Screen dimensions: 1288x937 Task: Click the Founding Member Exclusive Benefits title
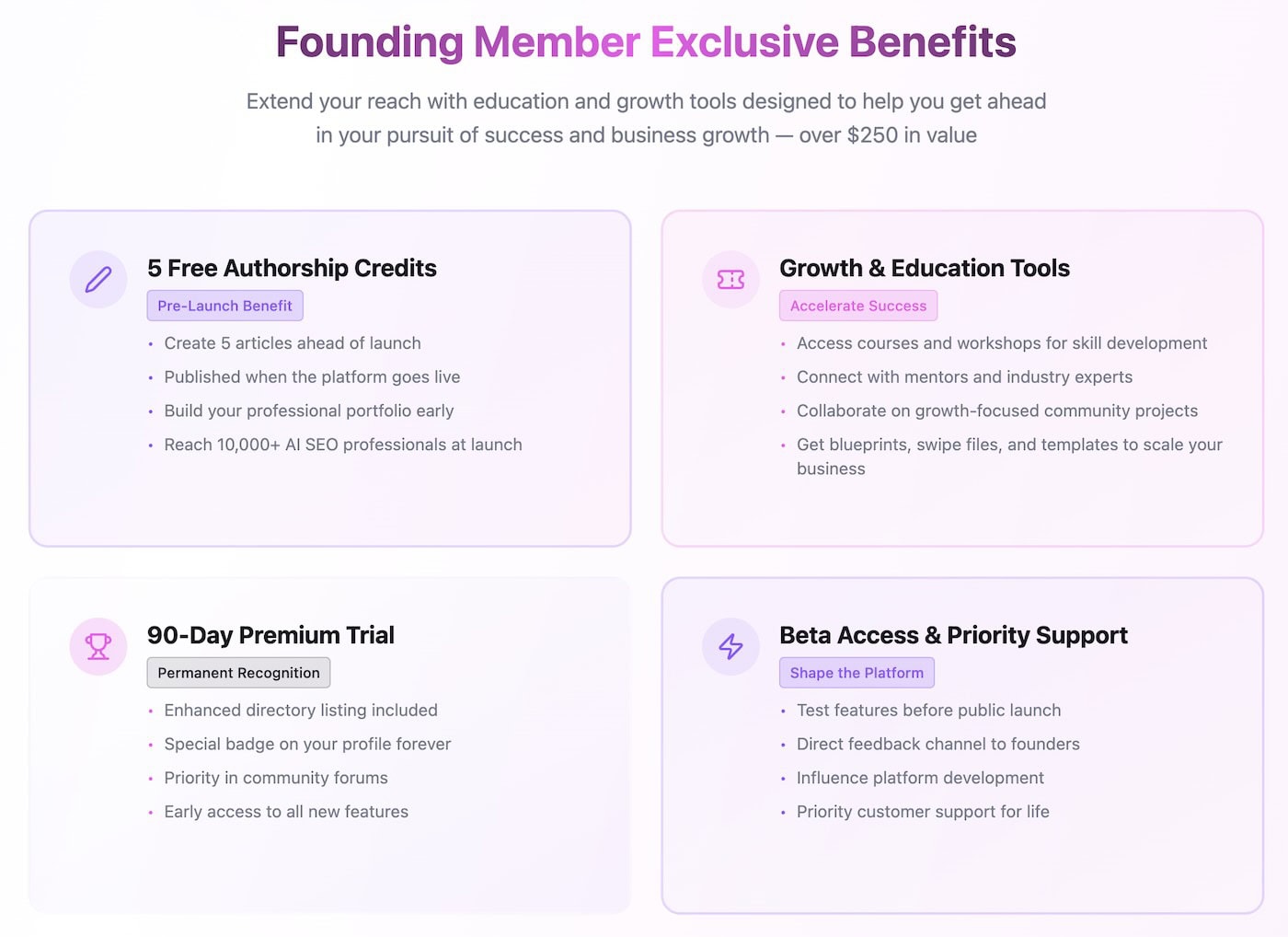click(646, 42)
